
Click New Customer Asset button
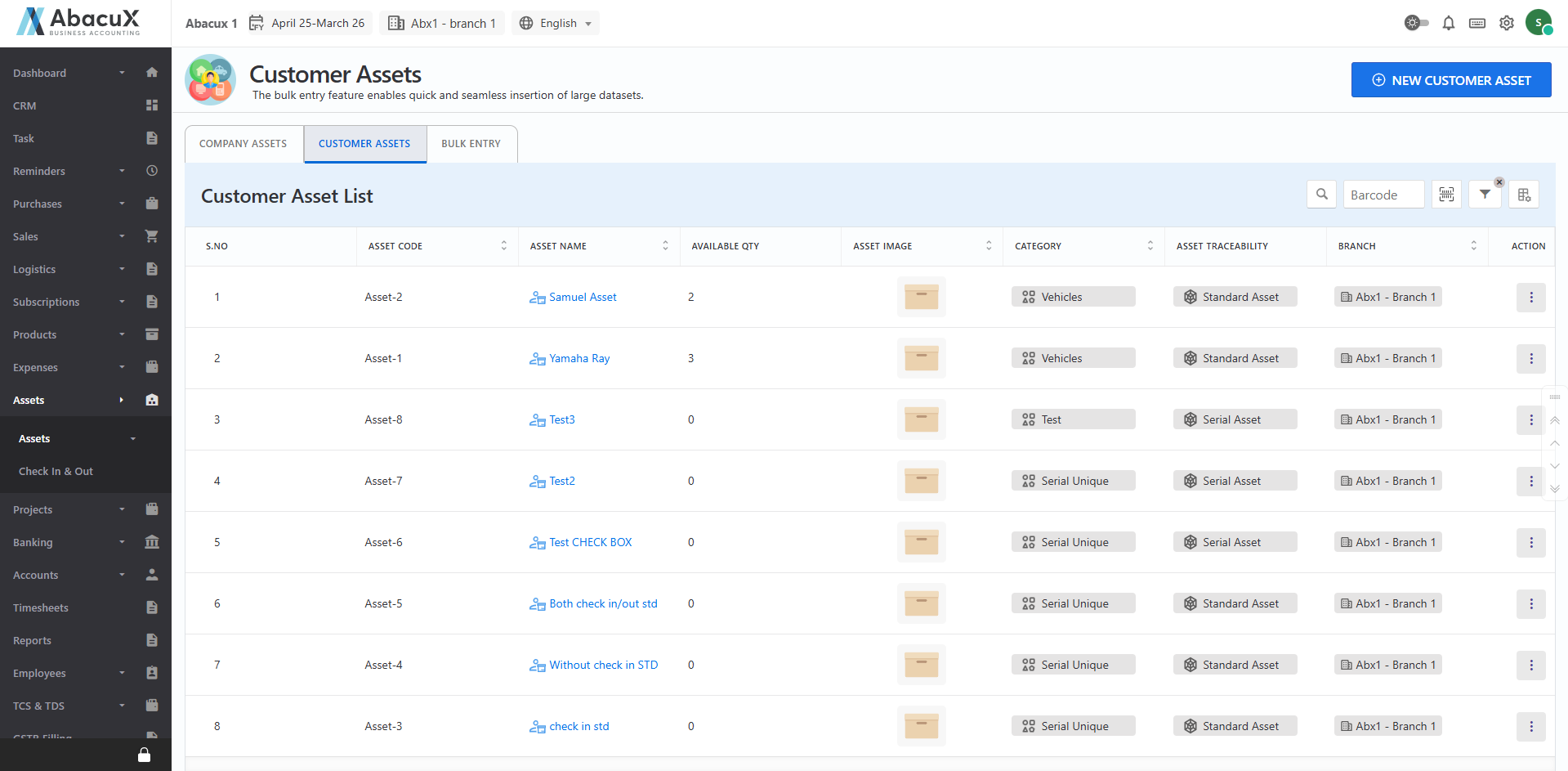tap(1450, 80)
